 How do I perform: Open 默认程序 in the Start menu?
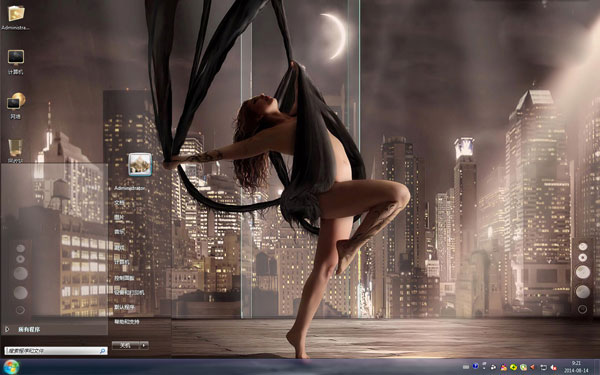point(124,307)
